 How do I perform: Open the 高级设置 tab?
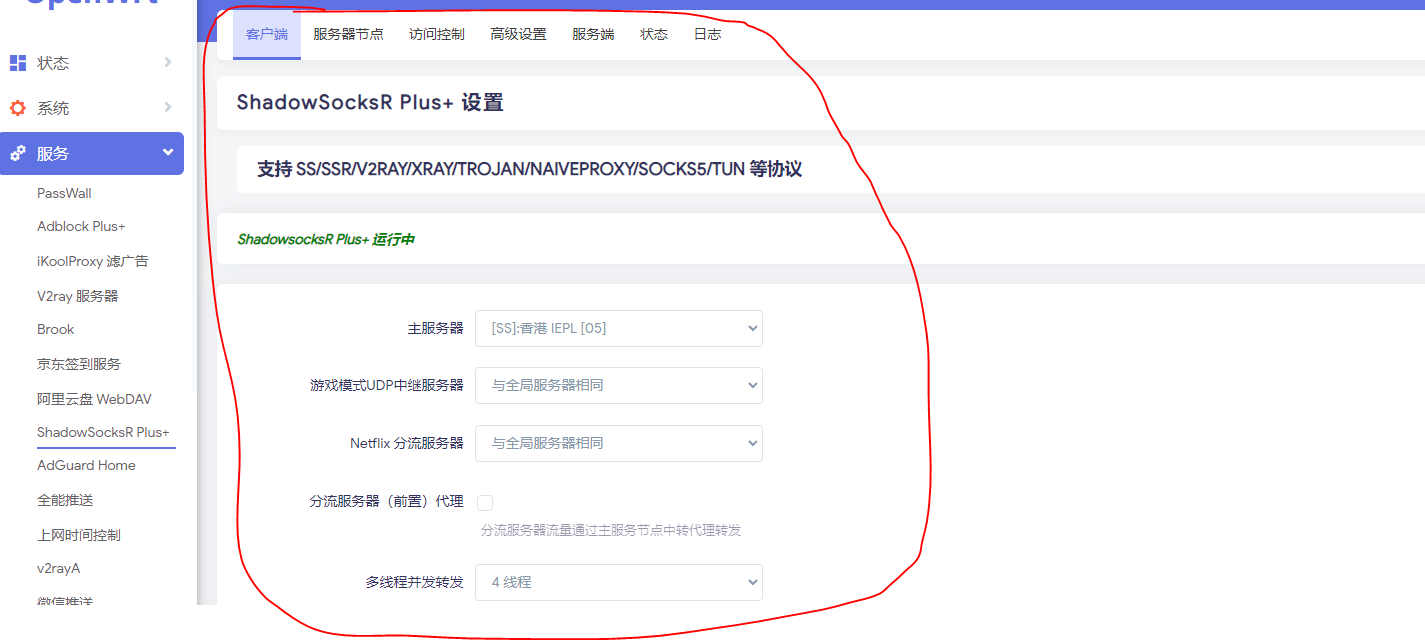pyautogui.click(x=519, y=34)
